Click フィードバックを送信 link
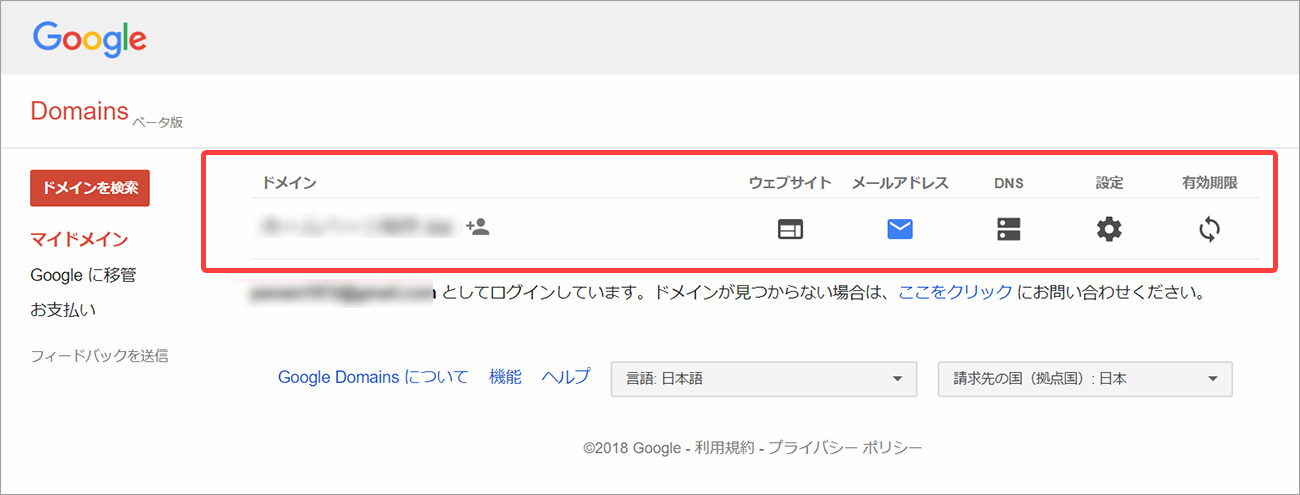Screen dimensions: 1300x495 pyautogui.click(x=99, y=355)
